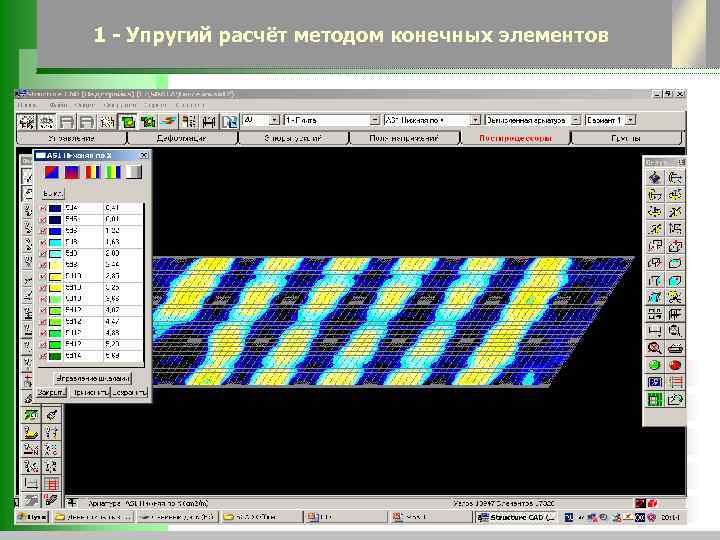Click the 'Применить' button in legend dialog
The image size is (720, 540).
click(x=91, y=393)
